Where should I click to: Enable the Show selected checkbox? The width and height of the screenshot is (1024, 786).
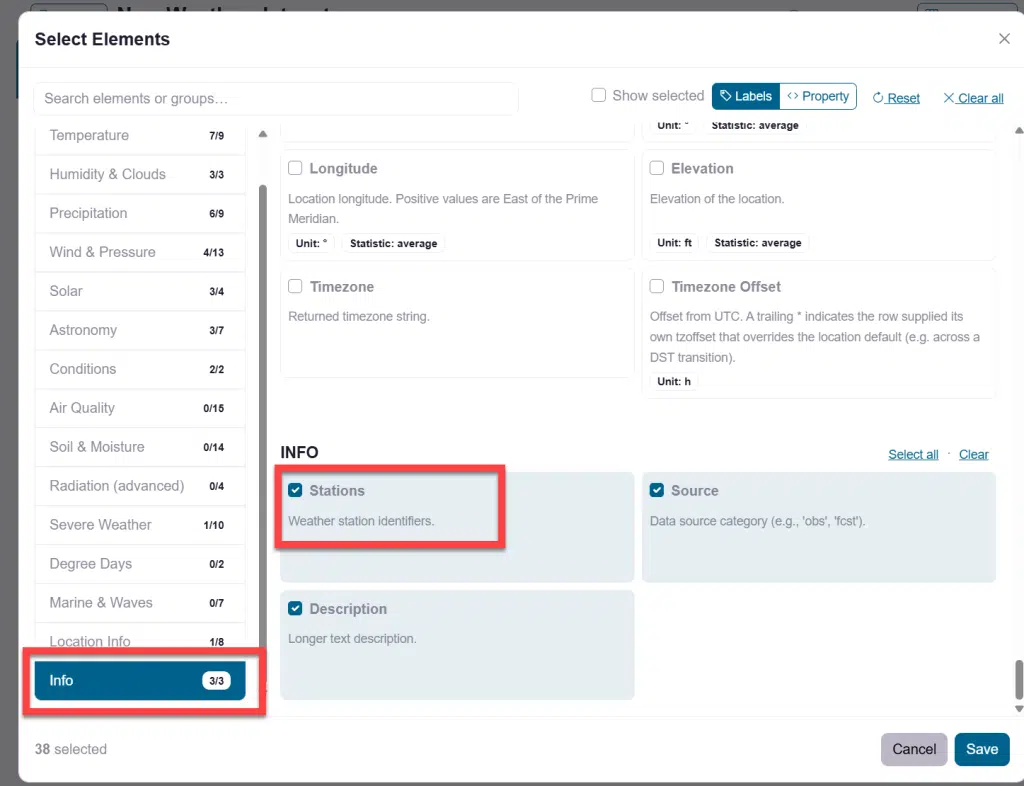click(x=598, y=95)
